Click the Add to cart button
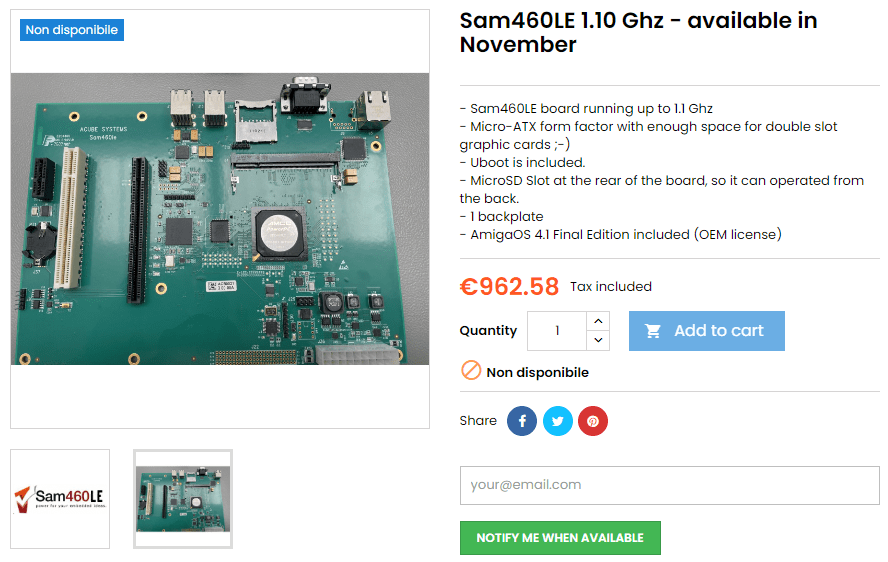 [x=706, y=331]
